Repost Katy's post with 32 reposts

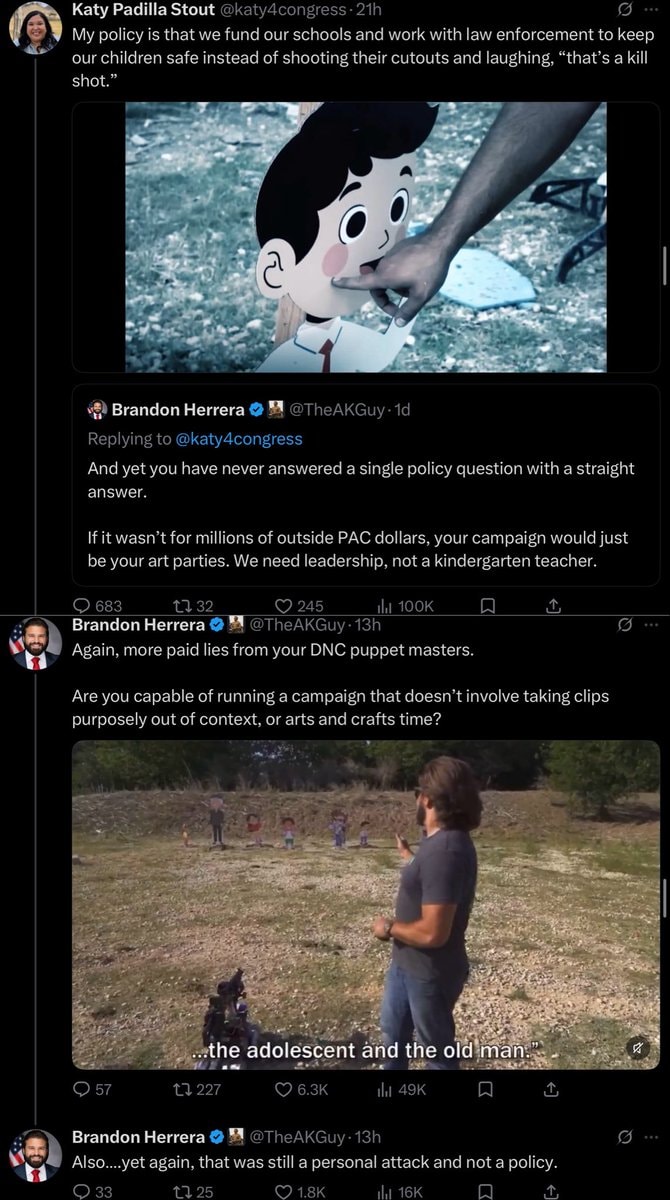click(x=193, y=605)
